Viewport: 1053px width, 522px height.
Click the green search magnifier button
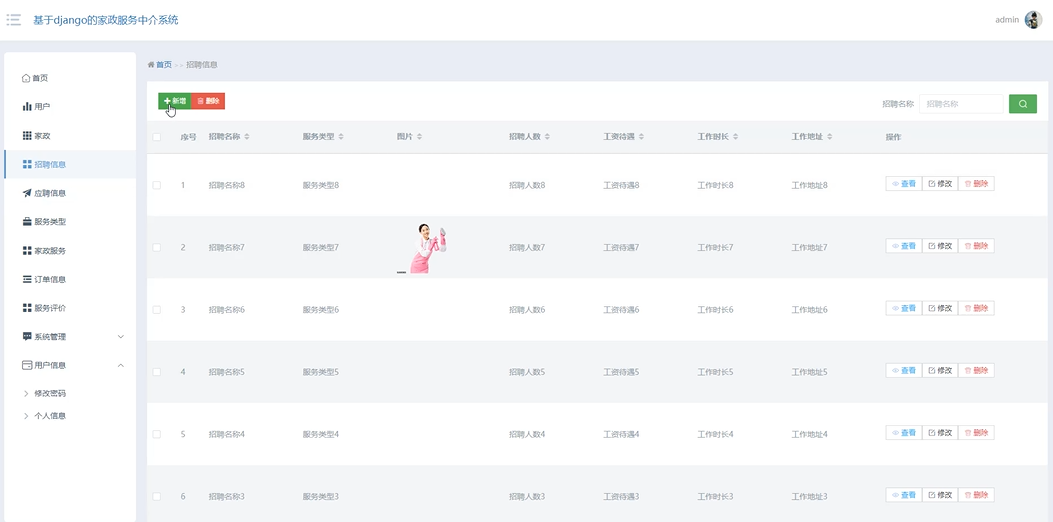[x=1022, y=104]
